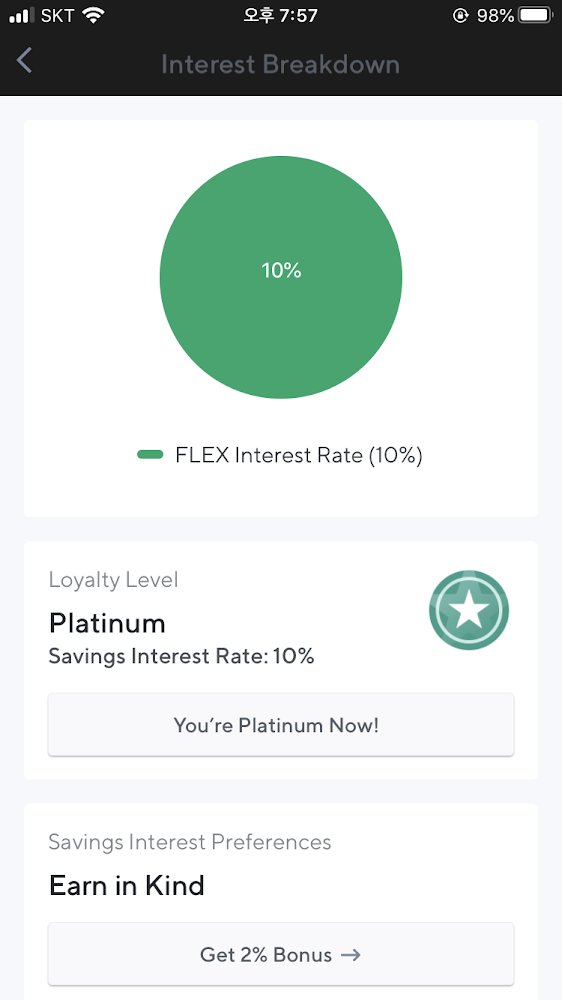Tap the Savings Interest Rate: 10% text
Viewport: 562px width, 1000px height.
(182, 656)
